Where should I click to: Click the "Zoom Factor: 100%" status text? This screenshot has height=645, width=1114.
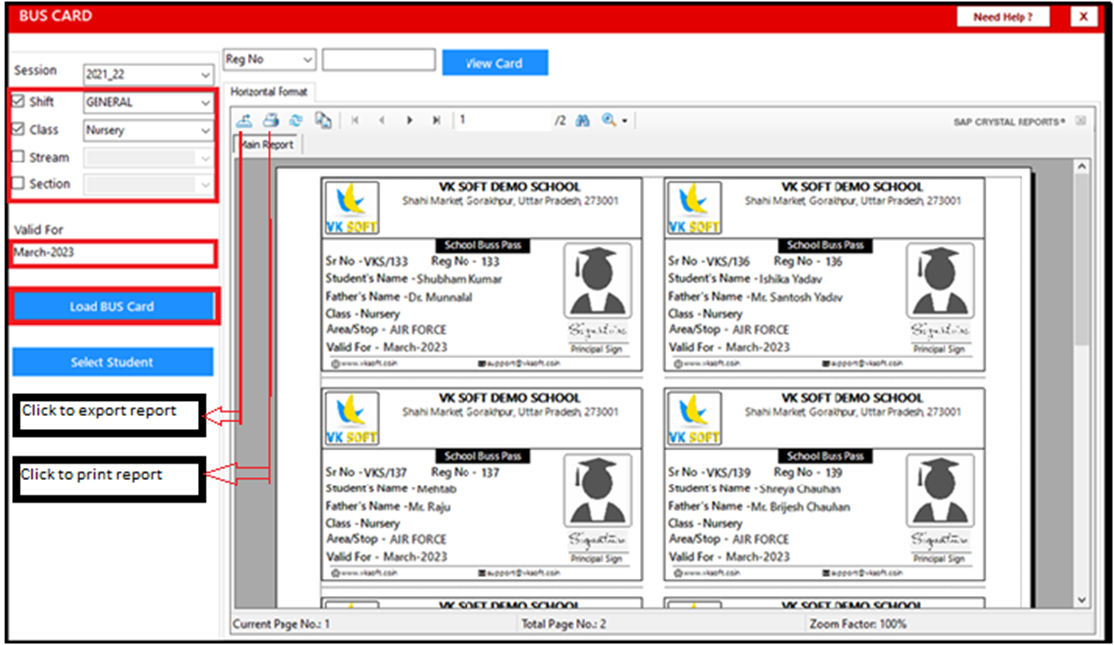[858, 624]
